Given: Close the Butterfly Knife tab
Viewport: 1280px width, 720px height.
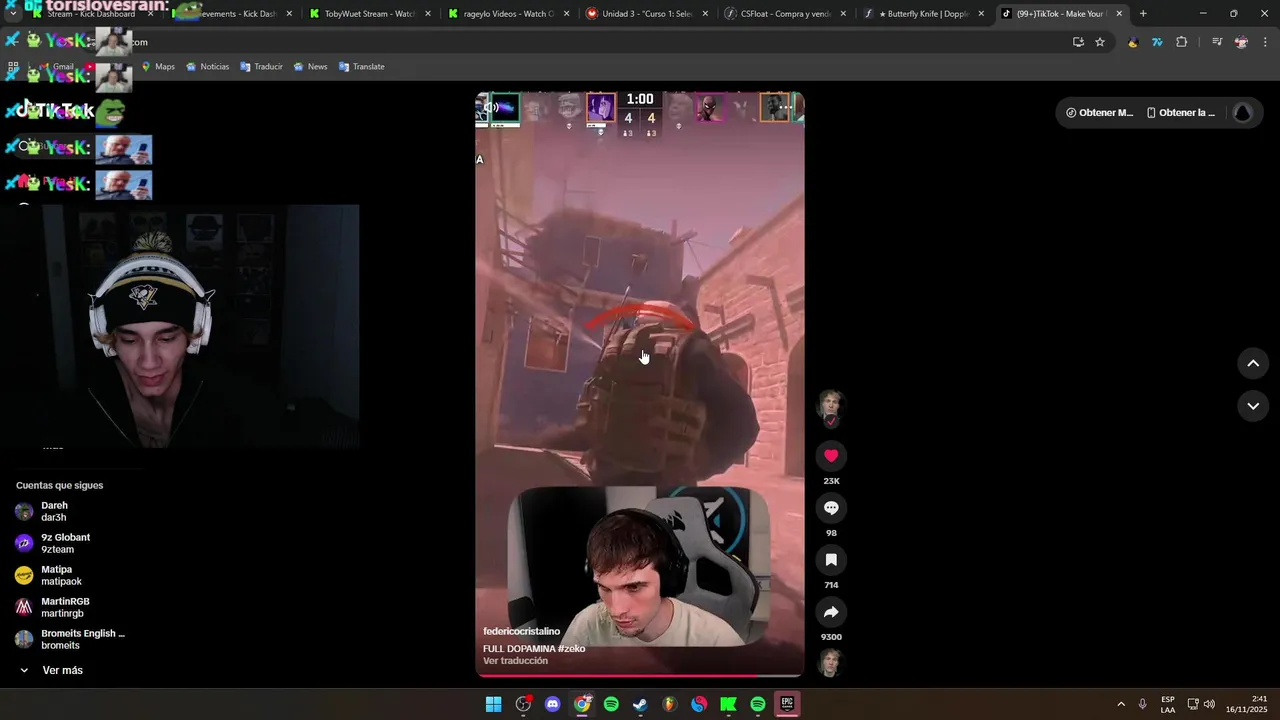Looking at the screenshot, I should pyautogui.click(x=981, y=14).
